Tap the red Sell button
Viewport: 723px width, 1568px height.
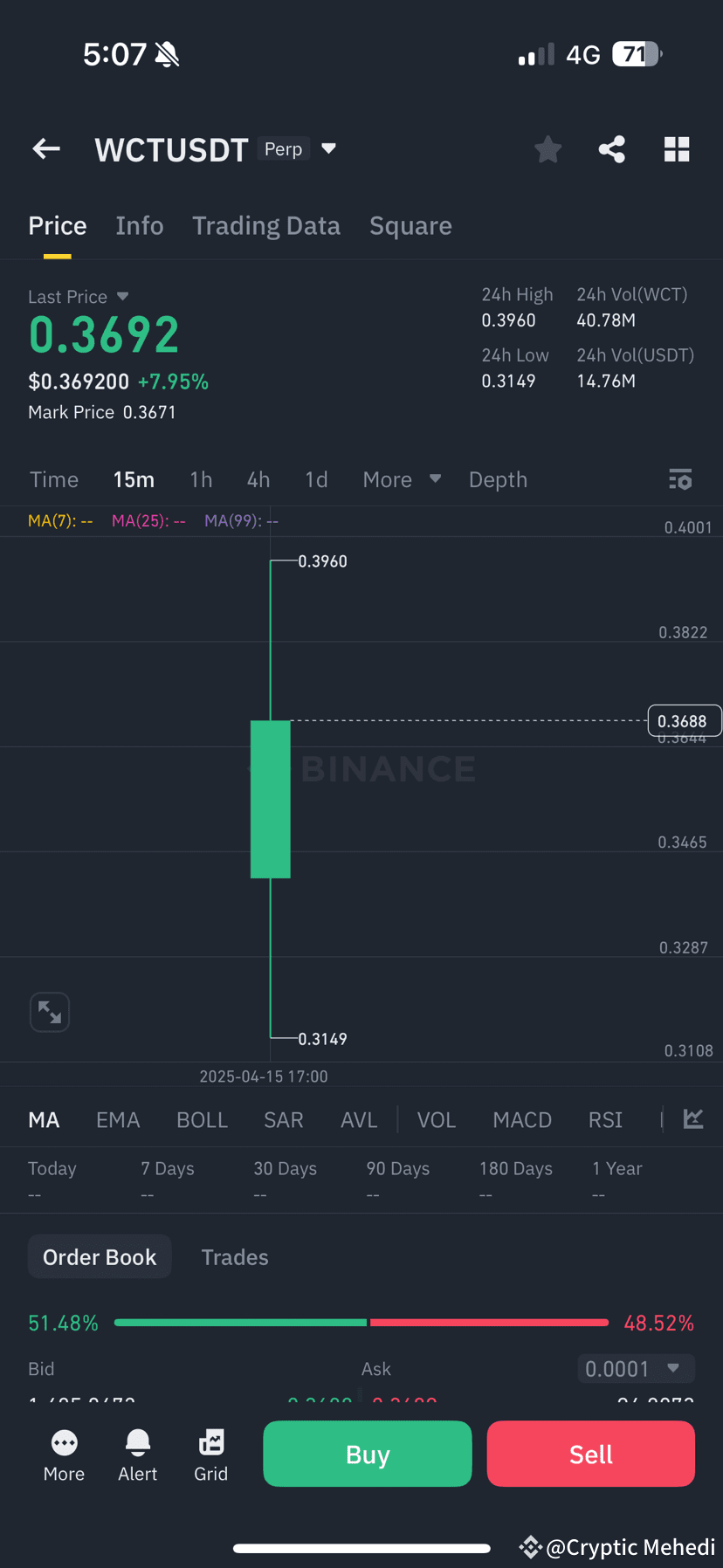click(x=591, y=1454)
